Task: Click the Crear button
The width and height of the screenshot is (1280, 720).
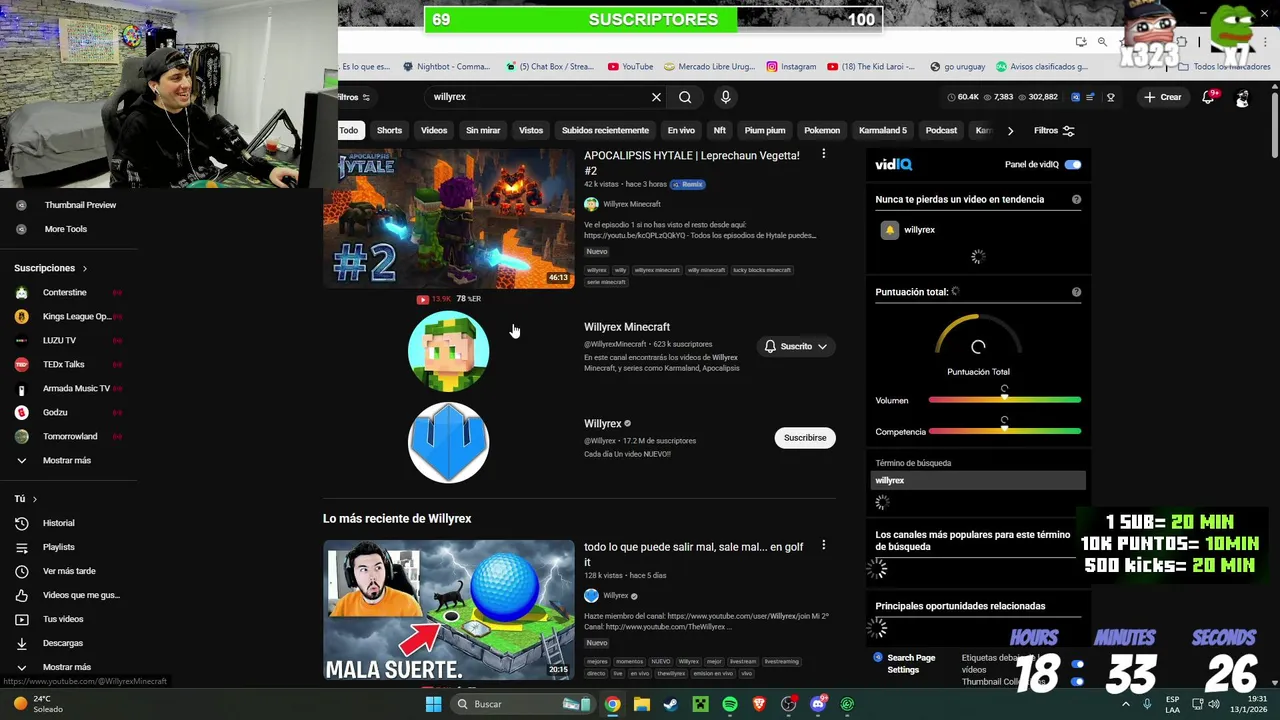Action: click(x=1163, y=97)
